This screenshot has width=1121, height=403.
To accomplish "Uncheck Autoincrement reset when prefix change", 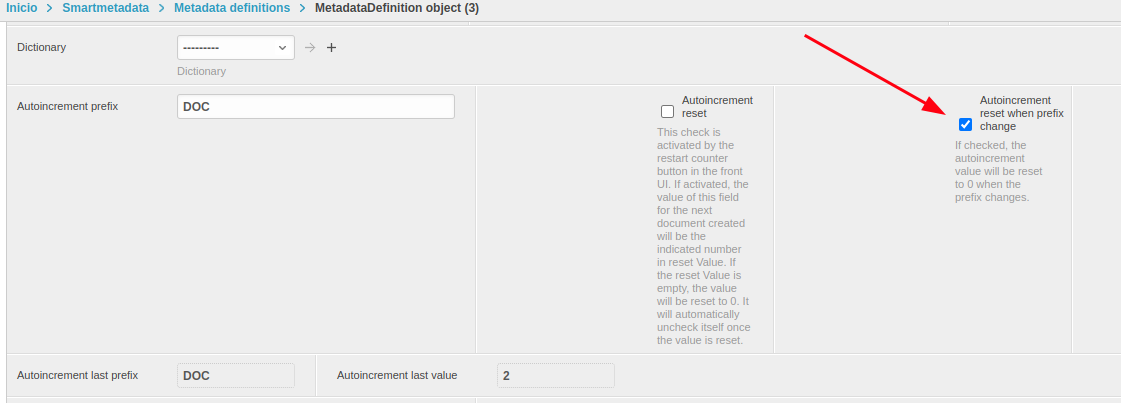I will coord(965,125).
